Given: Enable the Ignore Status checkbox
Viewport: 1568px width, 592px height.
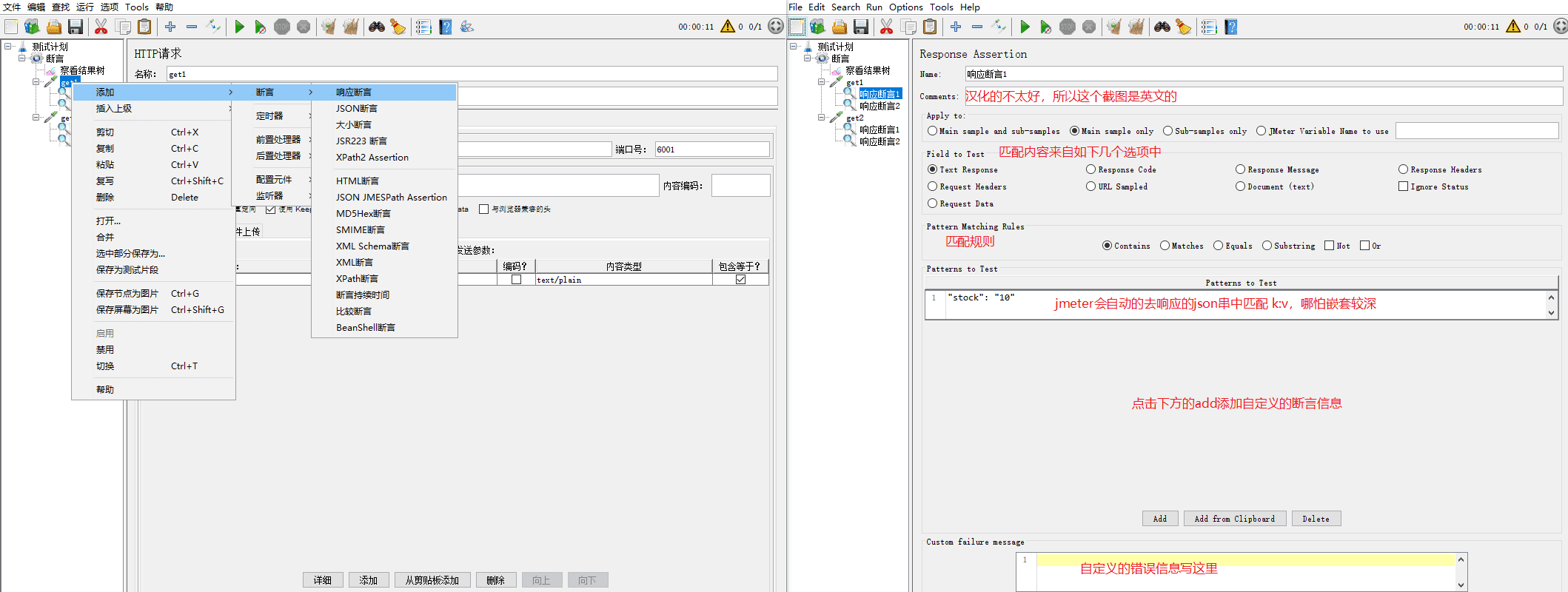Looking at the screenshot, I should coord(1403,186).
